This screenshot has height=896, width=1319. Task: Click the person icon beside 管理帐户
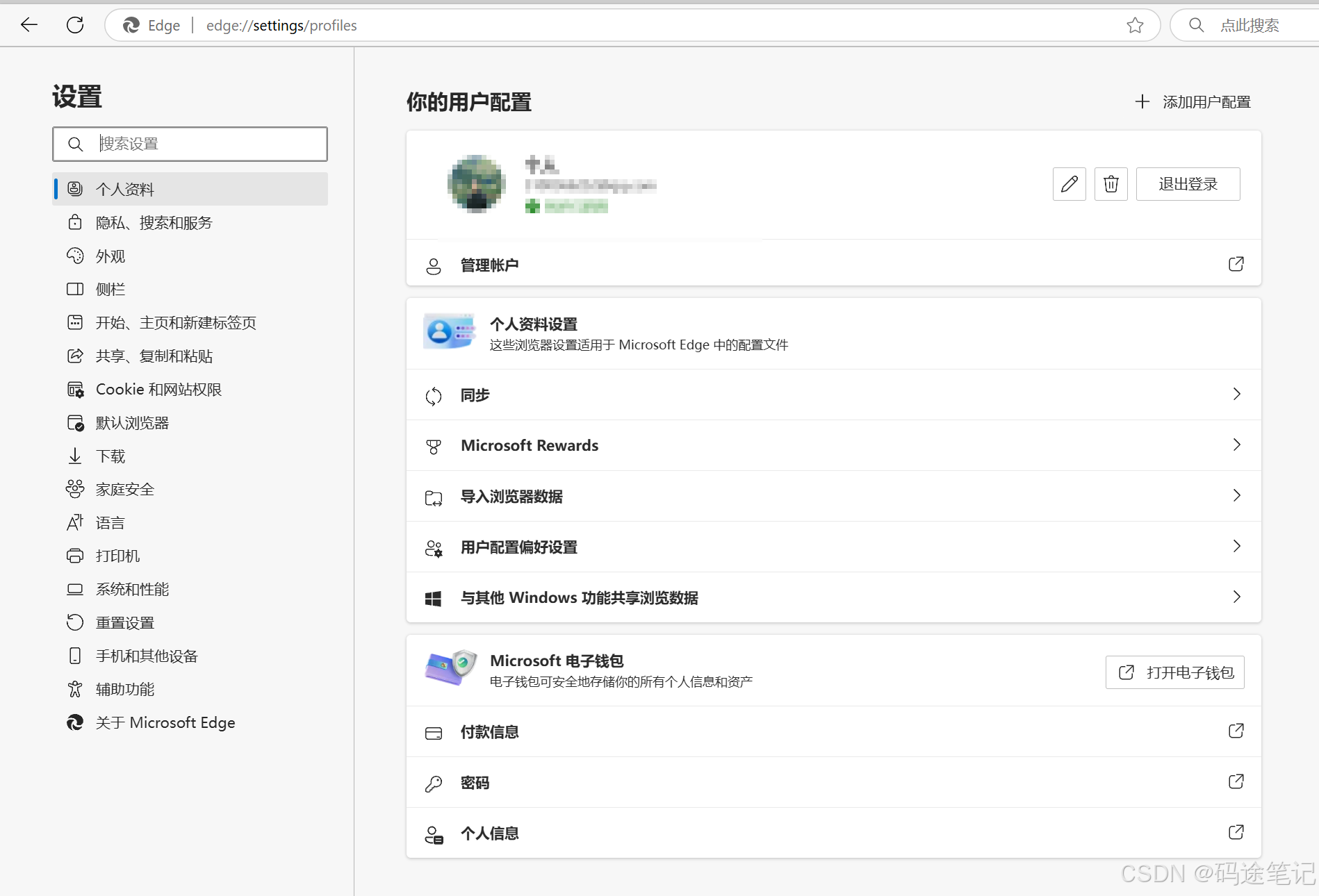click(434, 266)
